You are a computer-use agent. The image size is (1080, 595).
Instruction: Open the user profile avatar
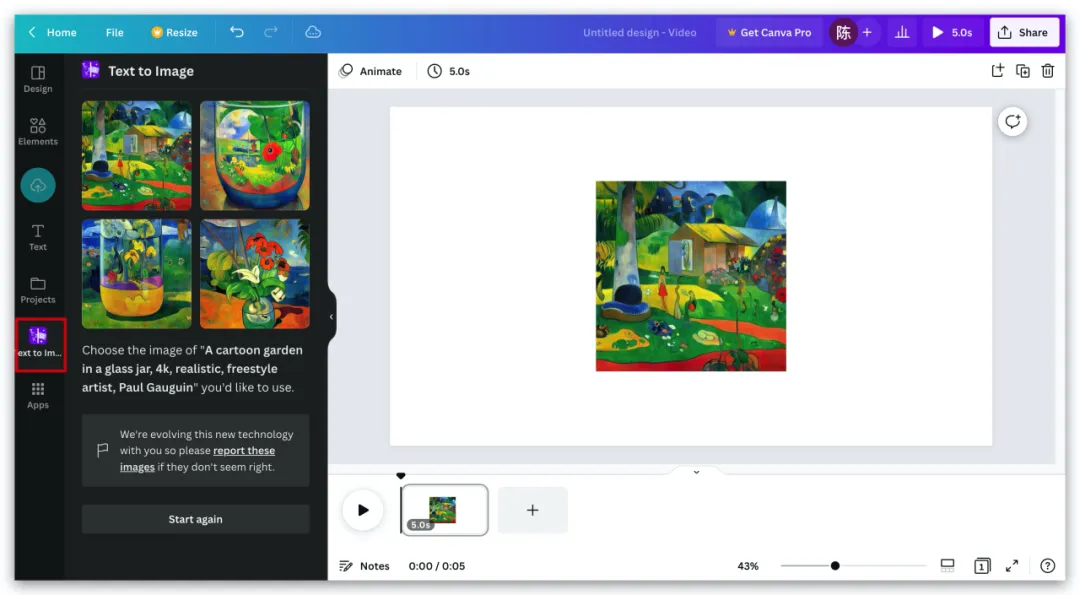click(843, 32)
